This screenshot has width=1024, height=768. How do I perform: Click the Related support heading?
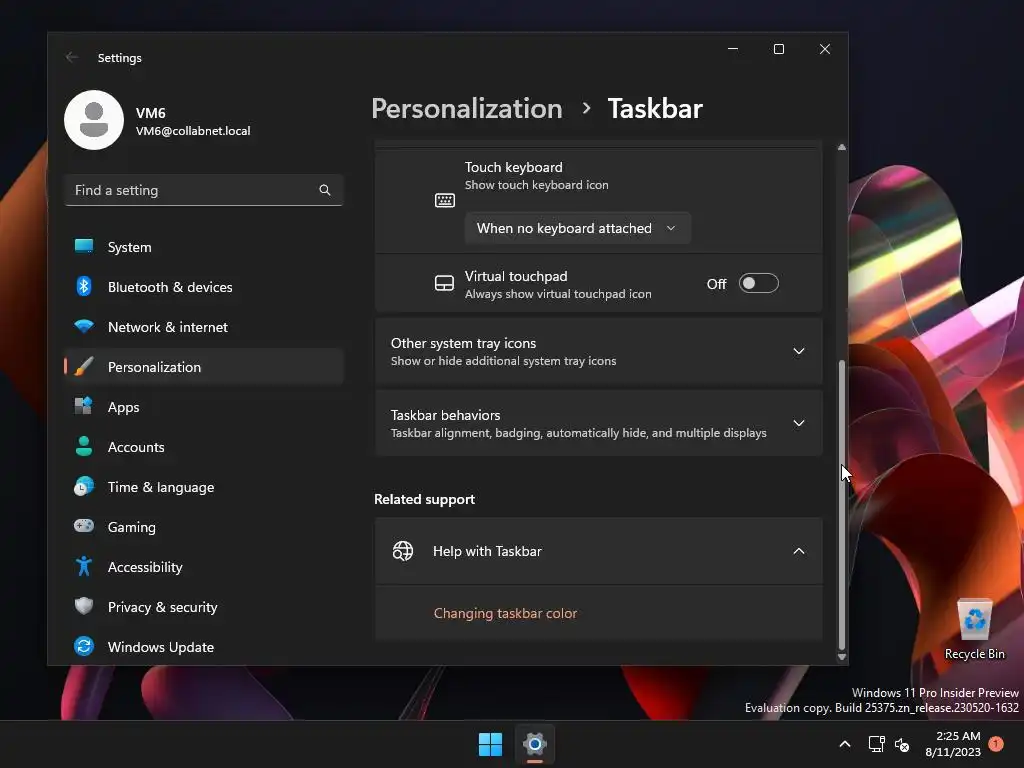tap(424, 499)
